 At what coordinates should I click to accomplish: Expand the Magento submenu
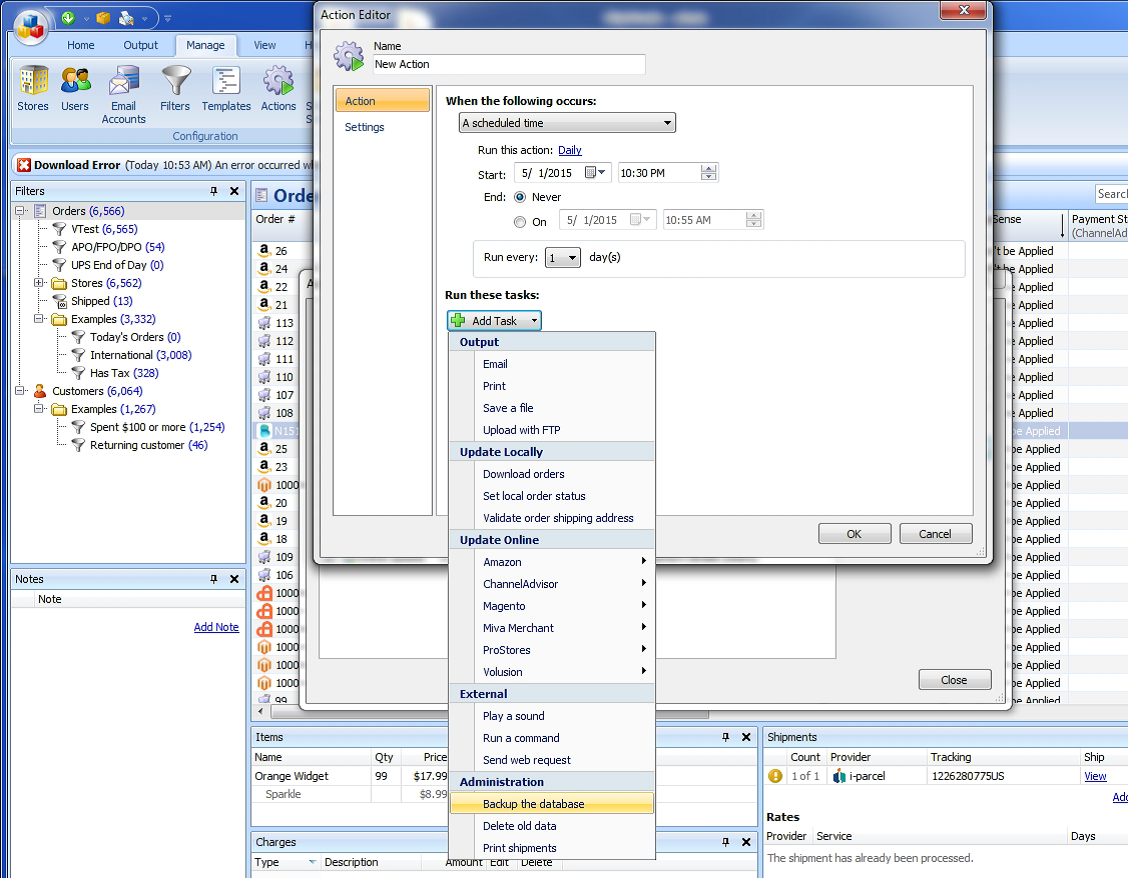[x=552, y=606]
